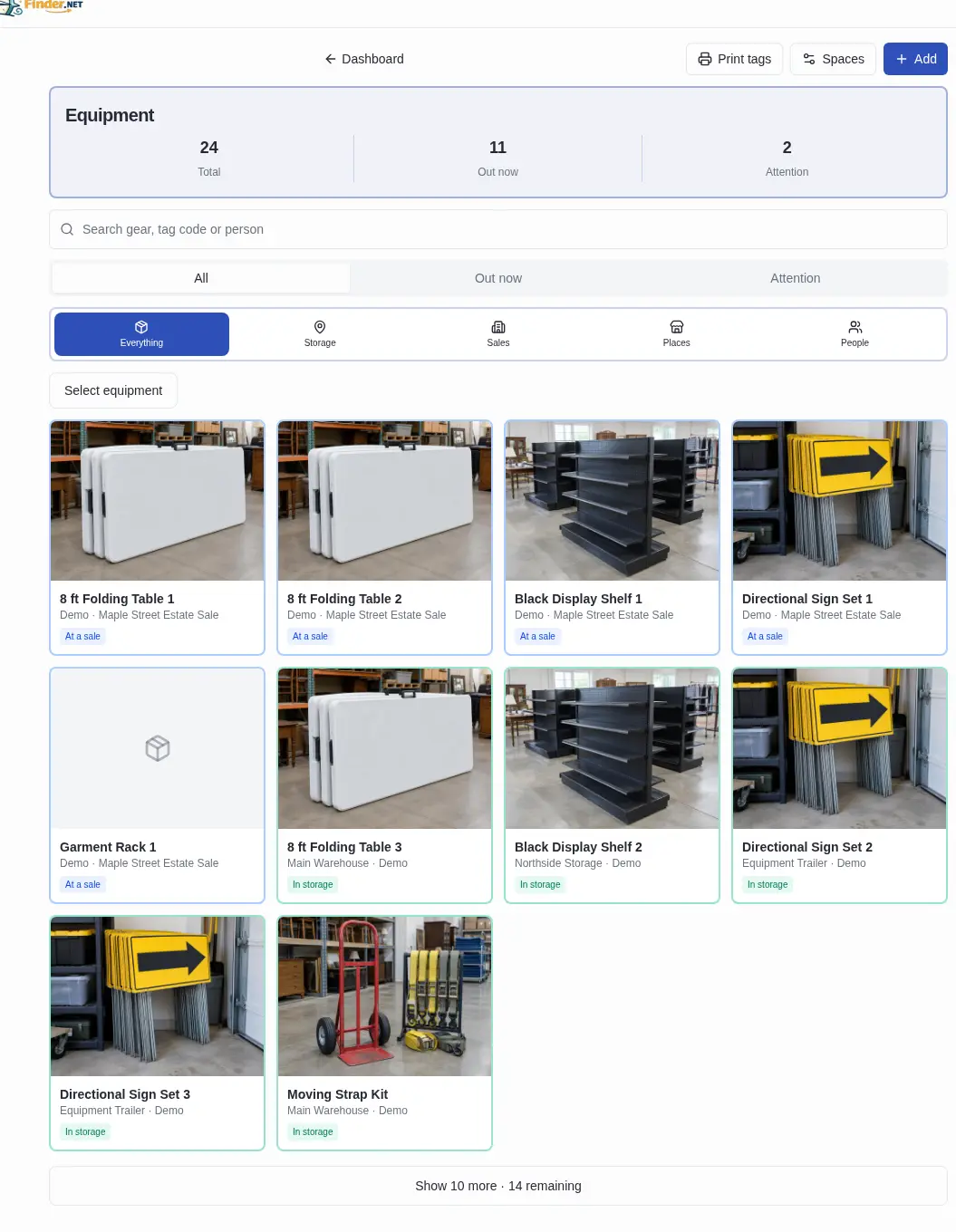This screenshot has height=1232, width=956.
Task: Click At a sale badge on Garment Rack 1
Action: pyautogui.click(x=82, y=884)
